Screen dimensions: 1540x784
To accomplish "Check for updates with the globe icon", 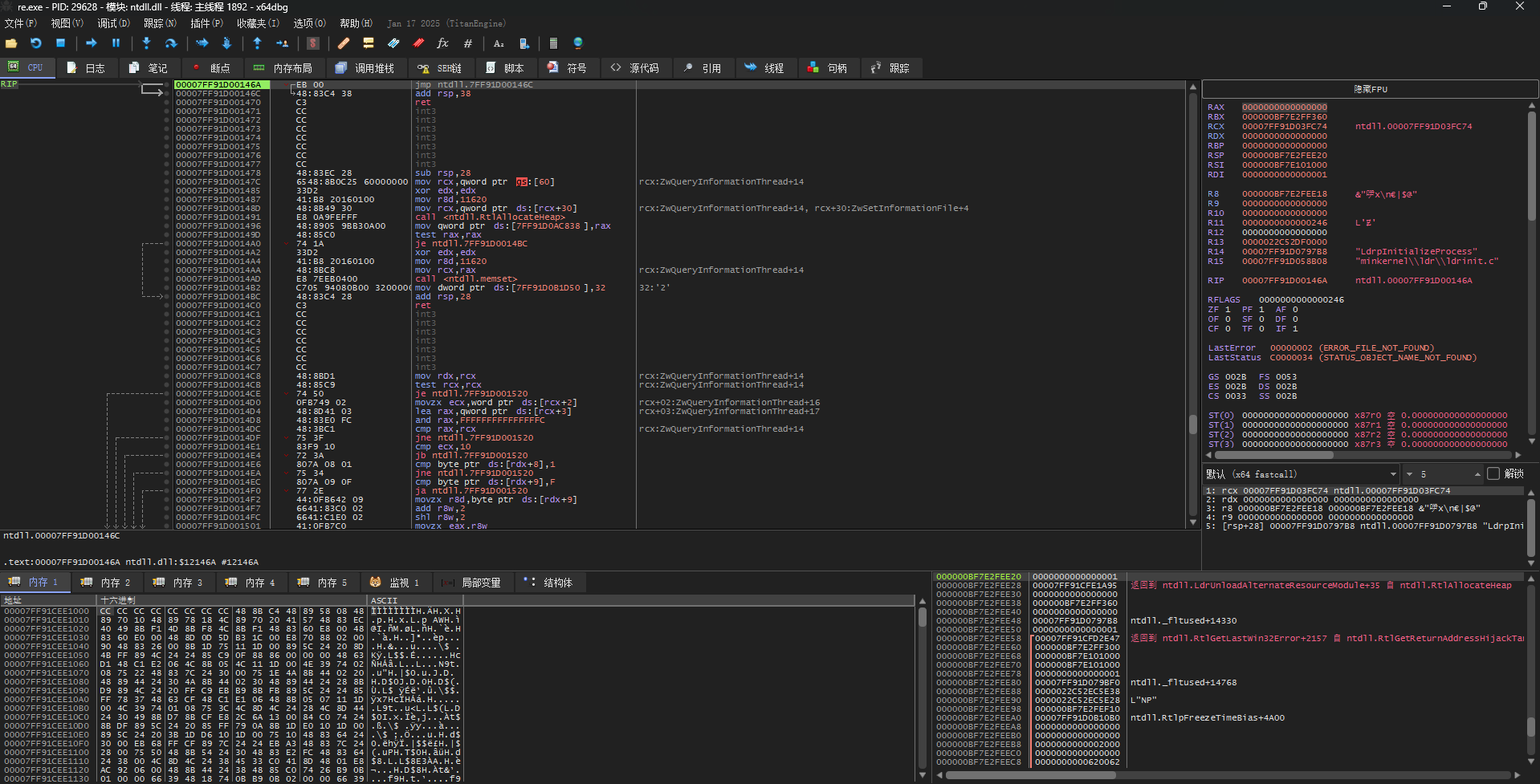I will coord(578,43).
